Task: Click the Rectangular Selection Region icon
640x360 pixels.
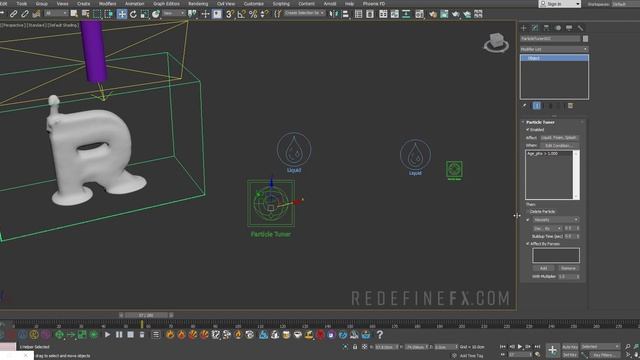Action: tap(97, 14)
